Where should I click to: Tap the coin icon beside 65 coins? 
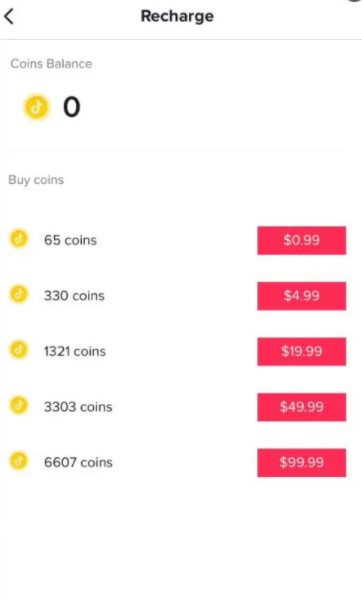(x=19, y=239)
